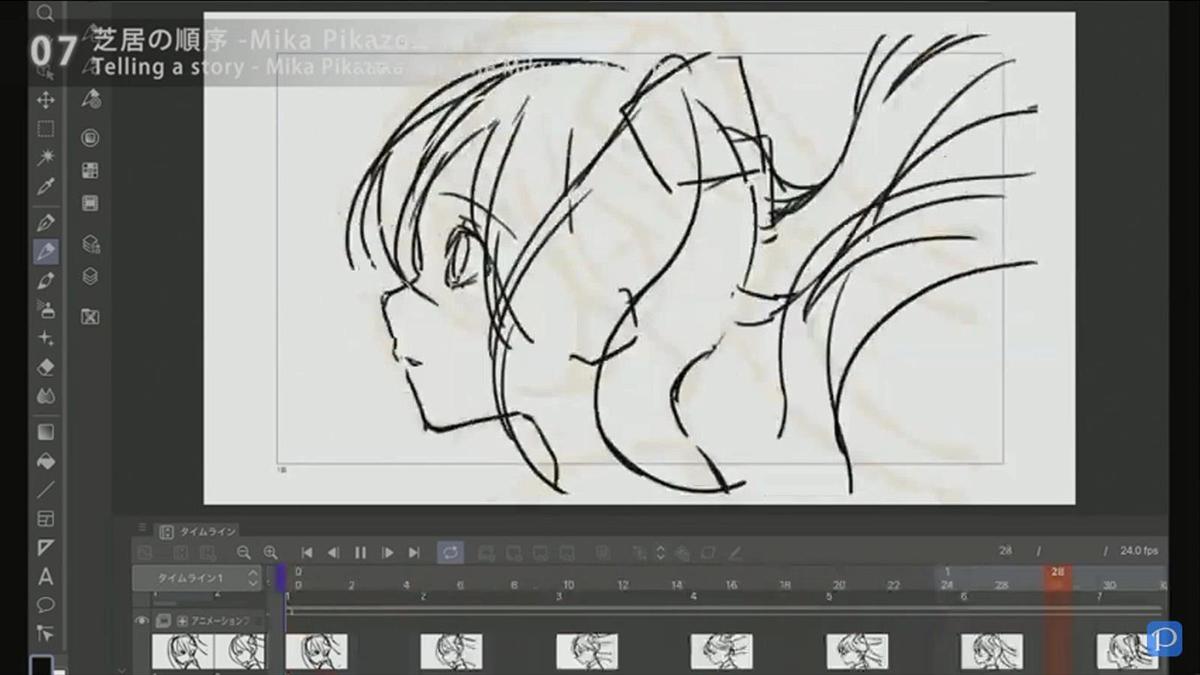Screen dimensions: 1200x675
Task: Select the Ruler triangle tool
Action: tap(45, 547)
